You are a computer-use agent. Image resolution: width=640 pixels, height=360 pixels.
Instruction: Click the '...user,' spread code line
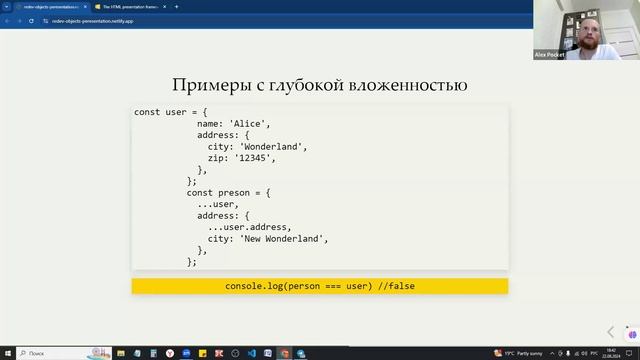click(218, 204)
